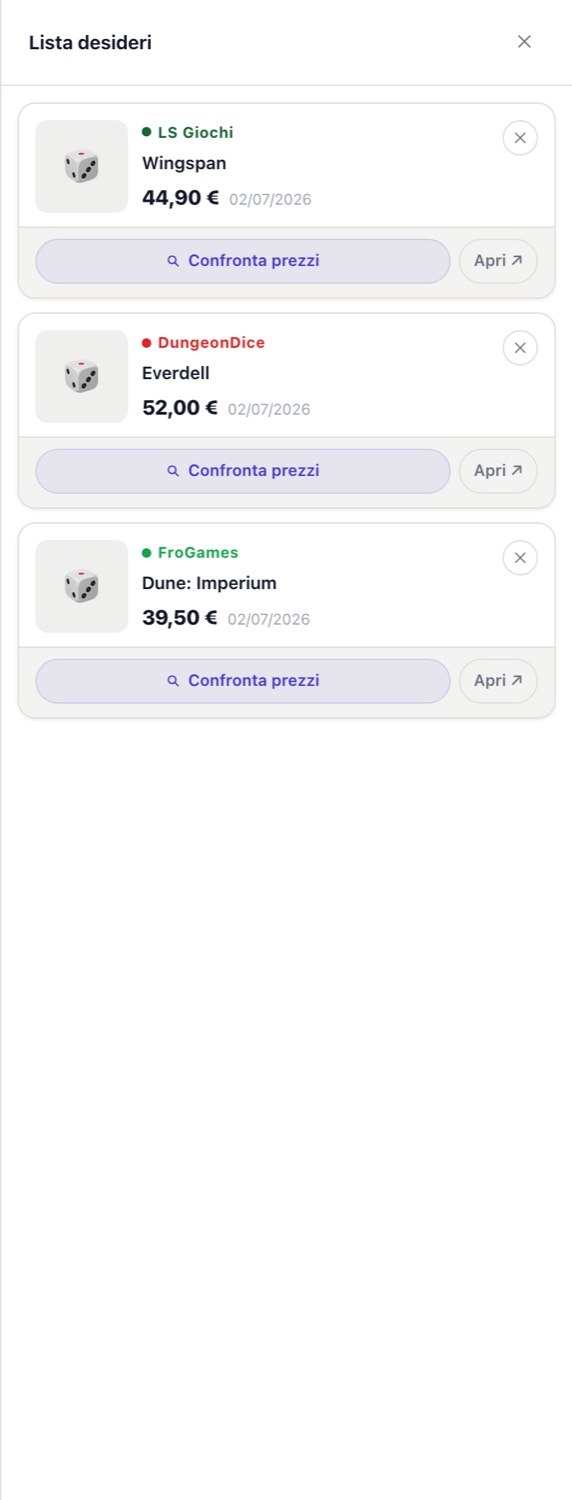Compare prices for Dune: Imperium
572x1500 pixels.
(243, 681)
